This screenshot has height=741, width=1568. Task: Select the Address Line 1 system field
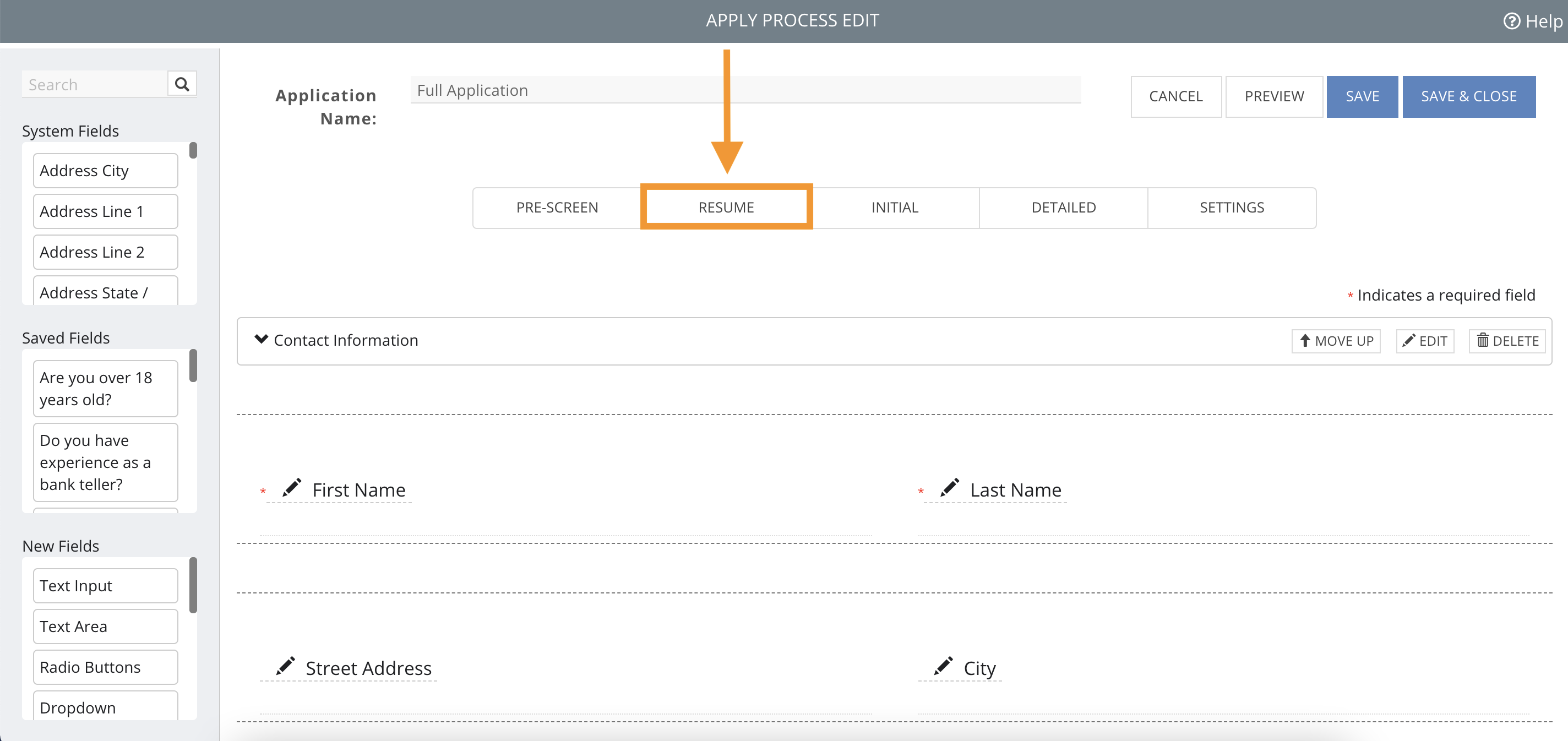[x=105, y=211]
